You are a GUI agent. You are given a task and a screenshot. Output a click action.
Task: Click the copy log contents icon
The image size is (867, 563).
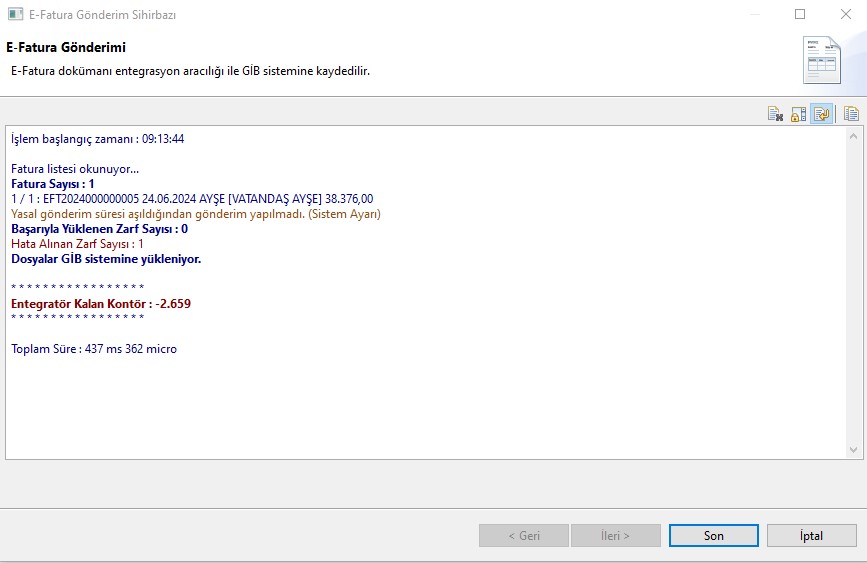pyautogui.click(x=851, y=114)
